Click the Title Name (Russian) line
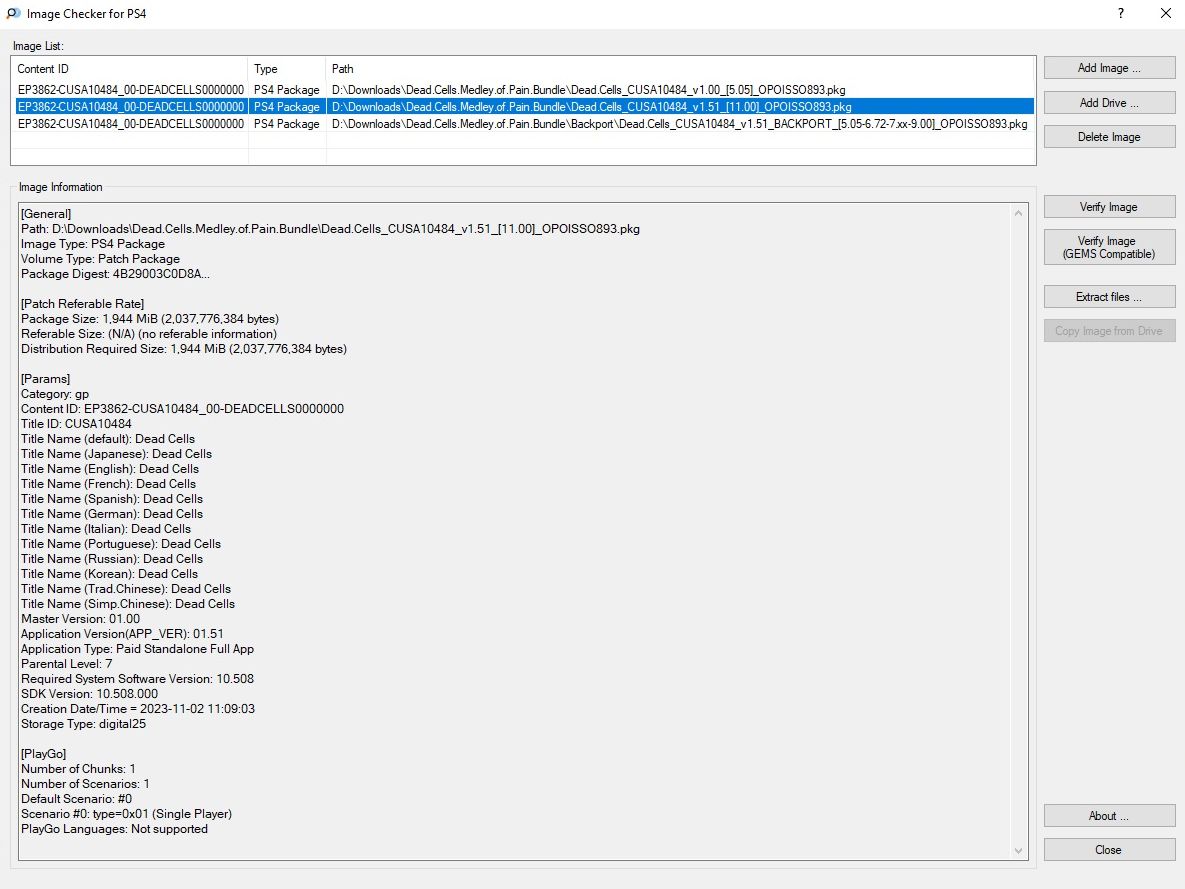The height and width of the screenshot is (889, 1185). coord(112,559)
